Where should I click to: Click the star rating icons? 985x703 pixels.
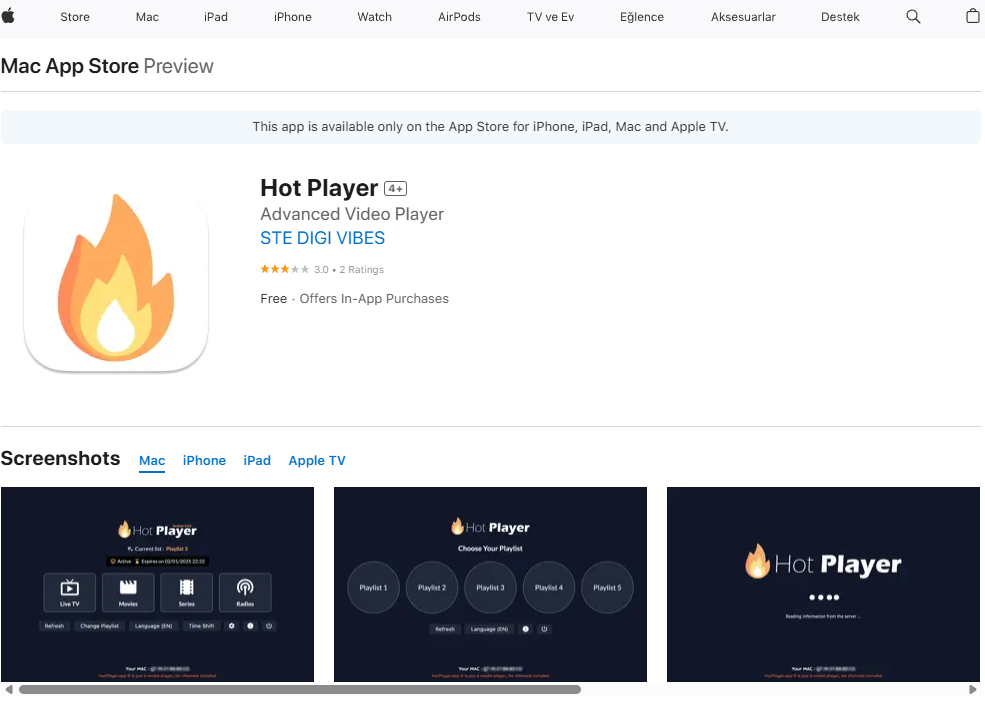coord(285,270)
